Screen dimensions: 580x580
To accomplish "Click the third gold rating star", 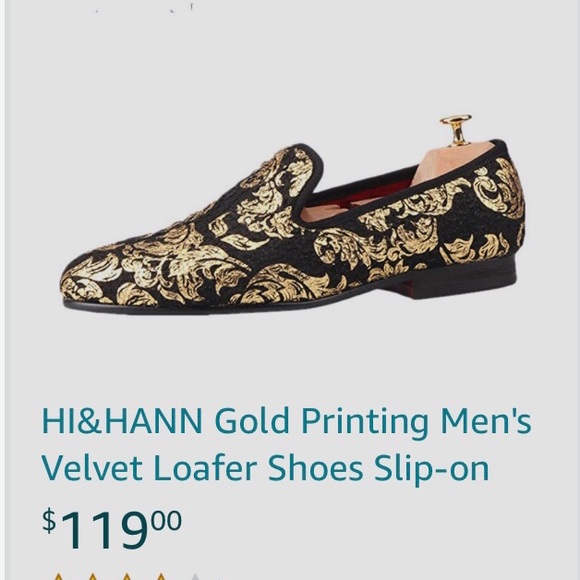I will (x=127, y=577).
